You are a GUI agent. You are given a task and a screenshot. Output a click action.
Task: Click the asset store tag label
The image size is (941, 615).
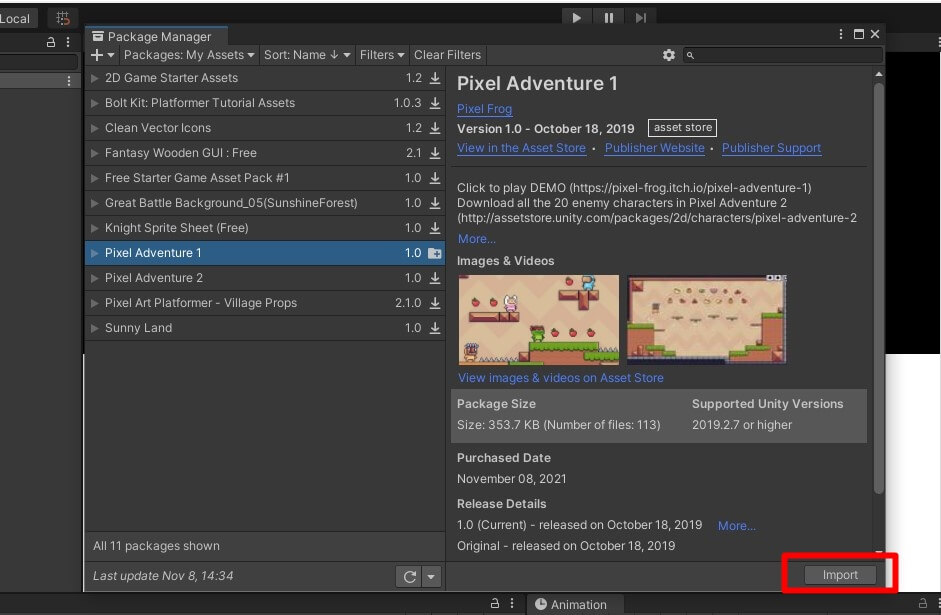click(x=682, y=128)
